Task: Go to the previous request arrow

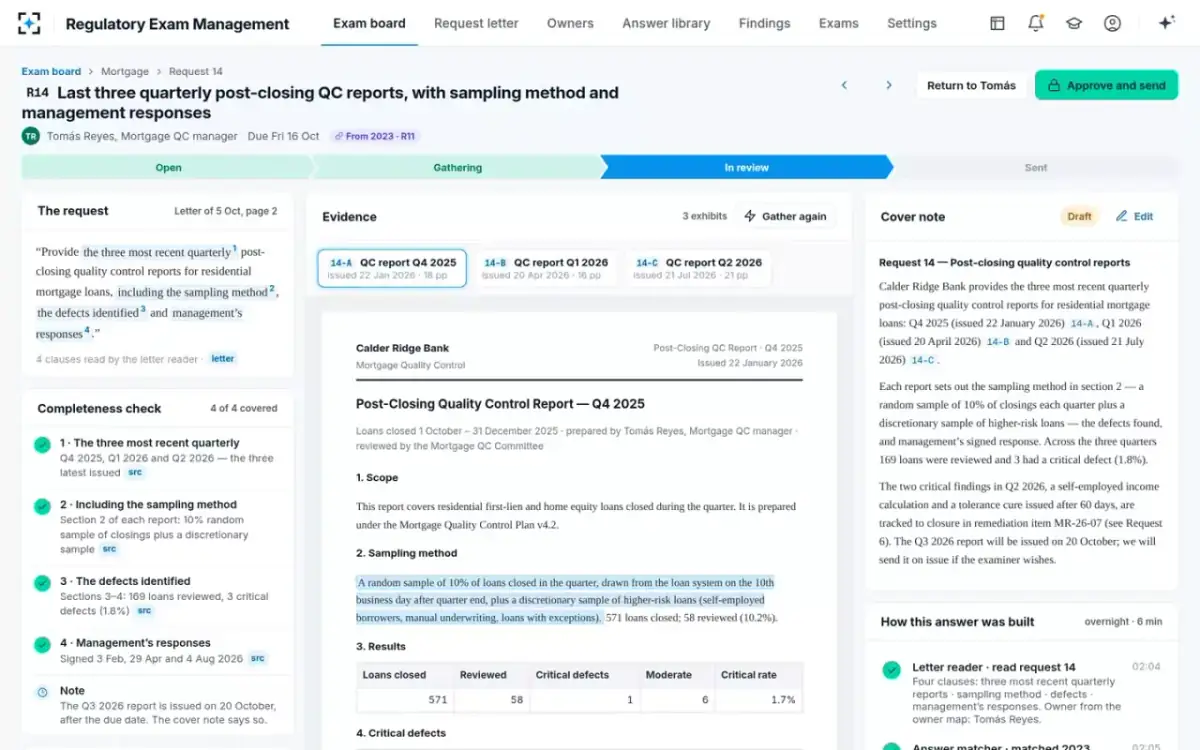Action: [844, 85]
